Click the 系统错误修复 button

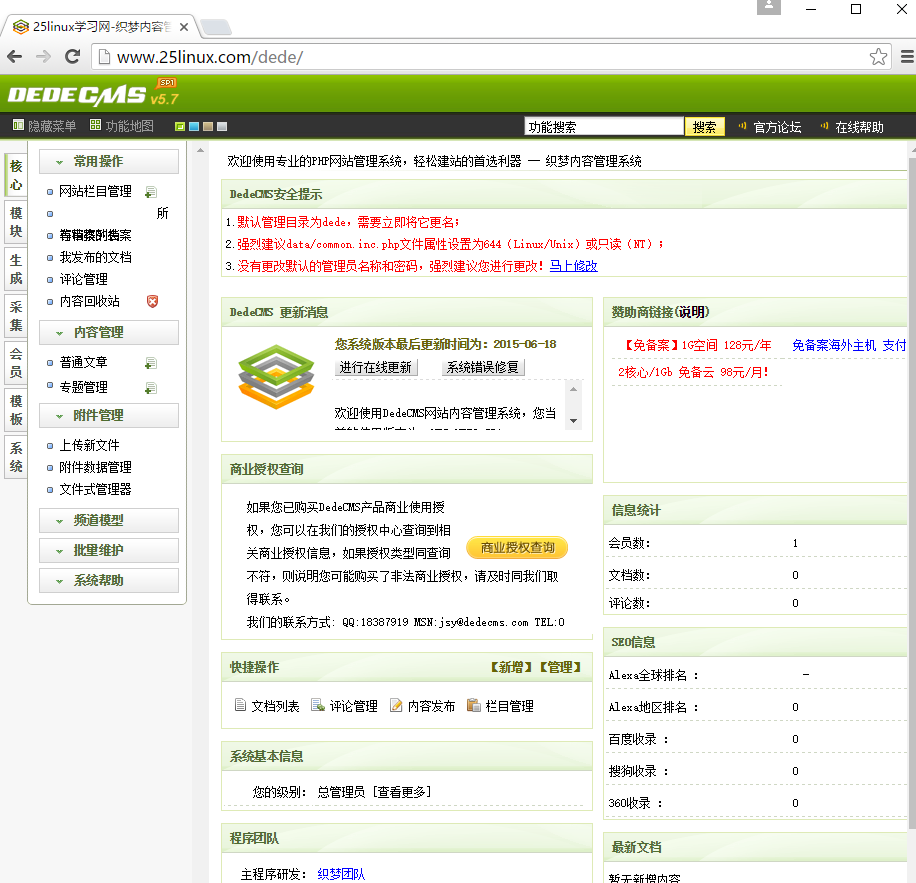pyautogui.click(x=483, y=367)
